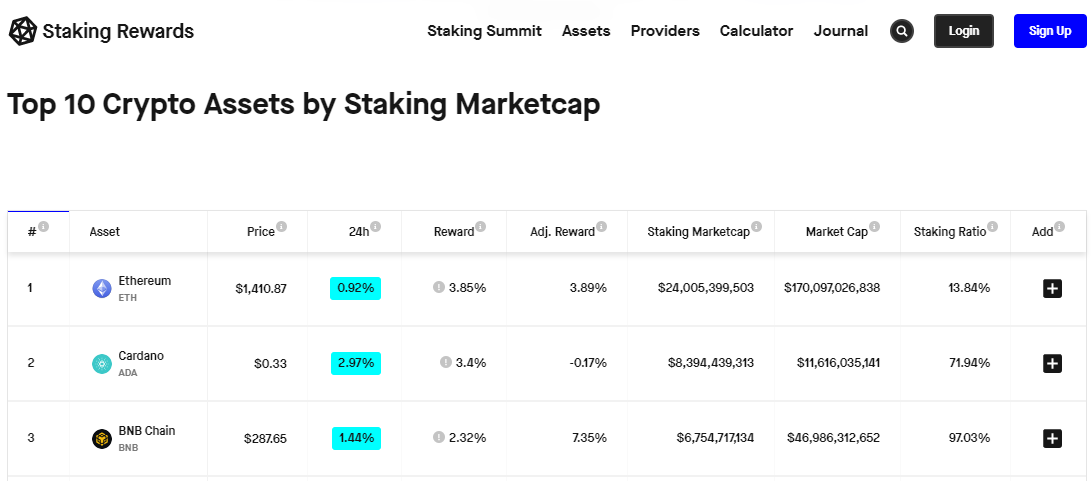Viewport: 1091px width, 481px height.
Task: Add Ethereum using the plus icon
Action: (x=1052, y=288)
